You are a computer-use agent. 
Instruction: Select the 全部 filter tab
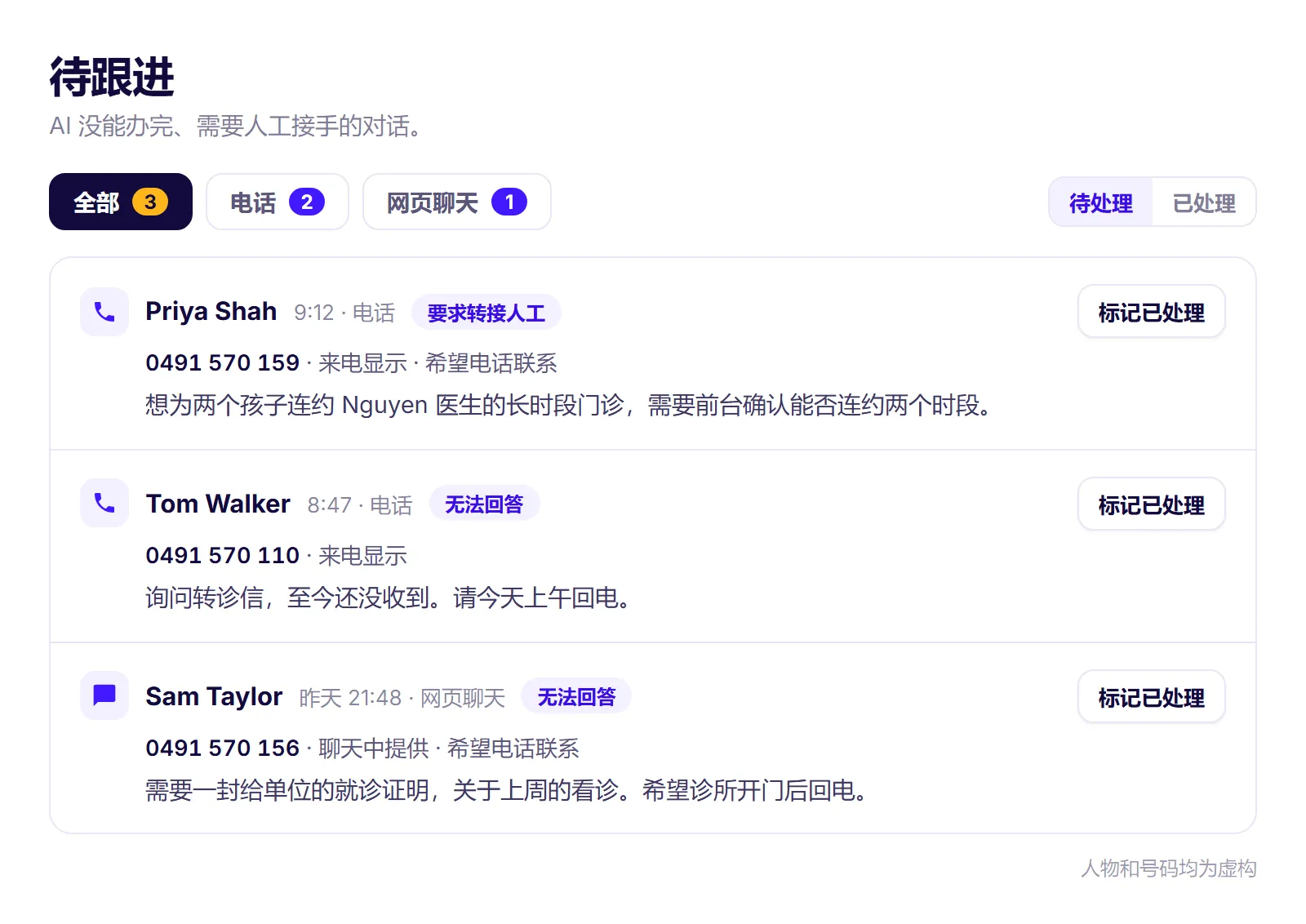tap(121, 202)
